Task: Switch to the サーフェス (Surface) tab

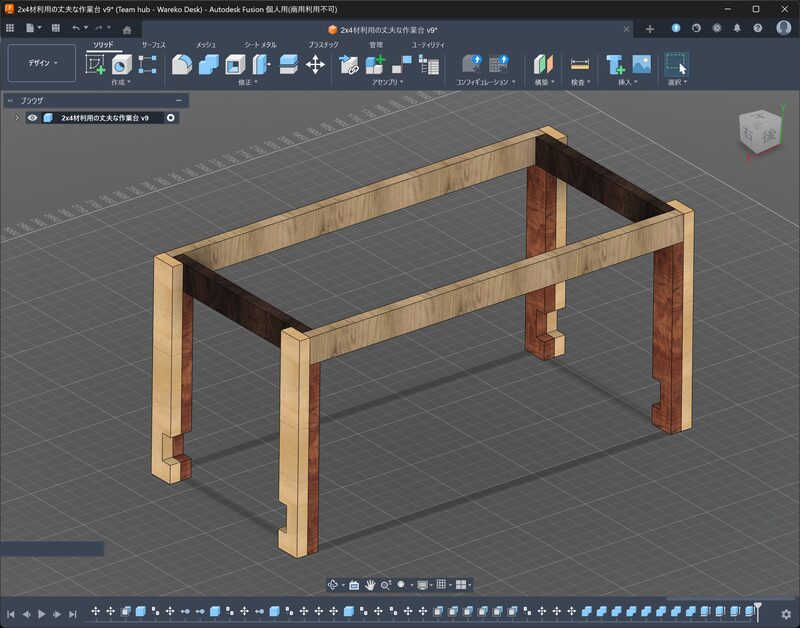Action: point(155,45)
